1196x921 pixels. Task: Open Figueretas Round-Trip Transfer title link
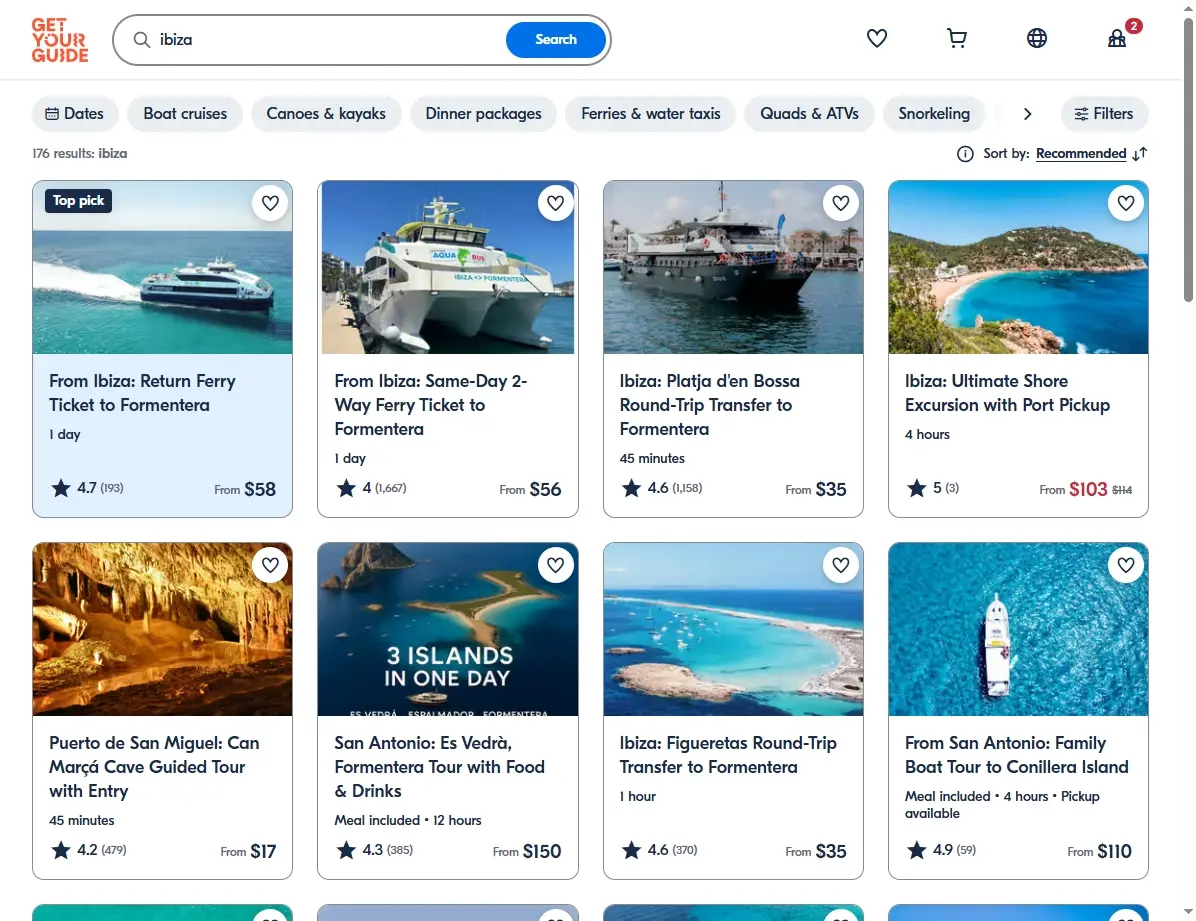pyautogui.click(x=728, y=755)
